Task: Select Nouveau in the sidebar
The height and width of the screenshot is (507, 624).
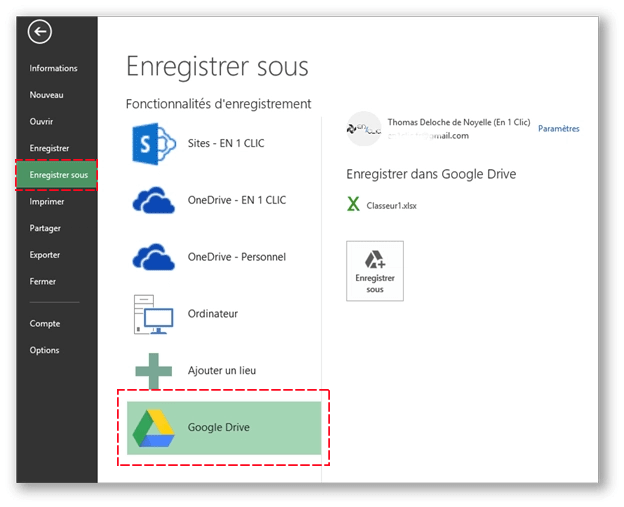Action: 47,95
